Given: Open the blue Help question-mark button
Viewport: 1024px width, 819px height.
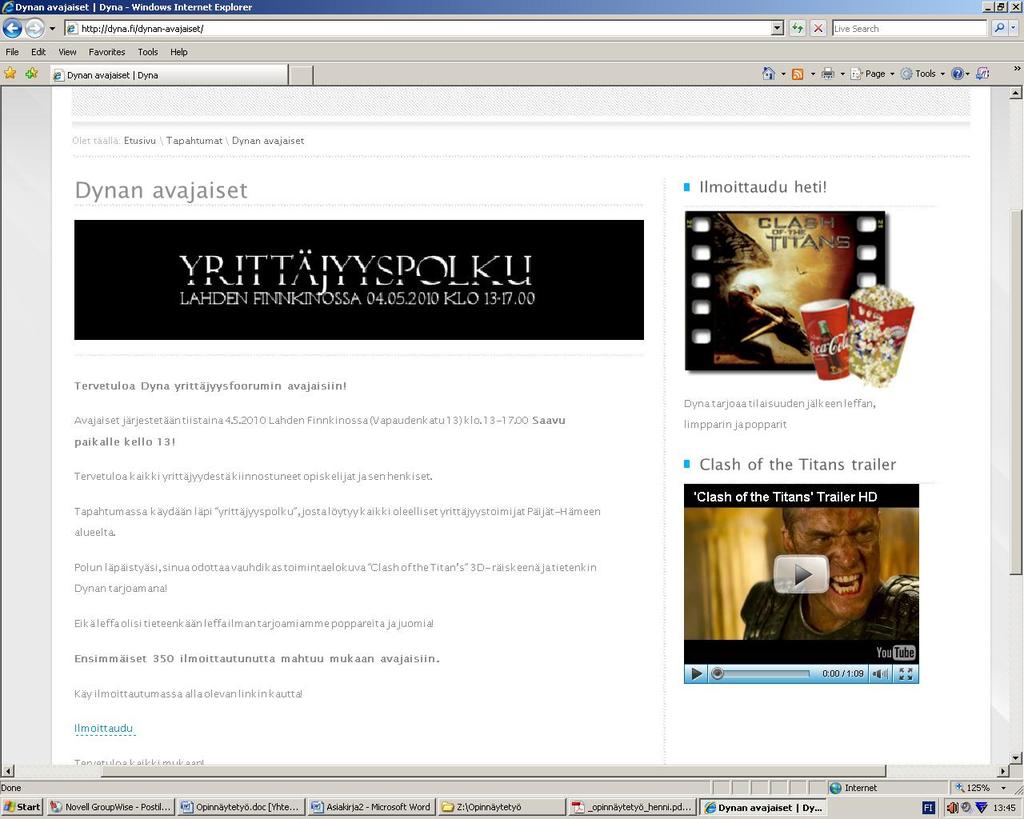Looking at the screenshot, I should click(957, 74).
